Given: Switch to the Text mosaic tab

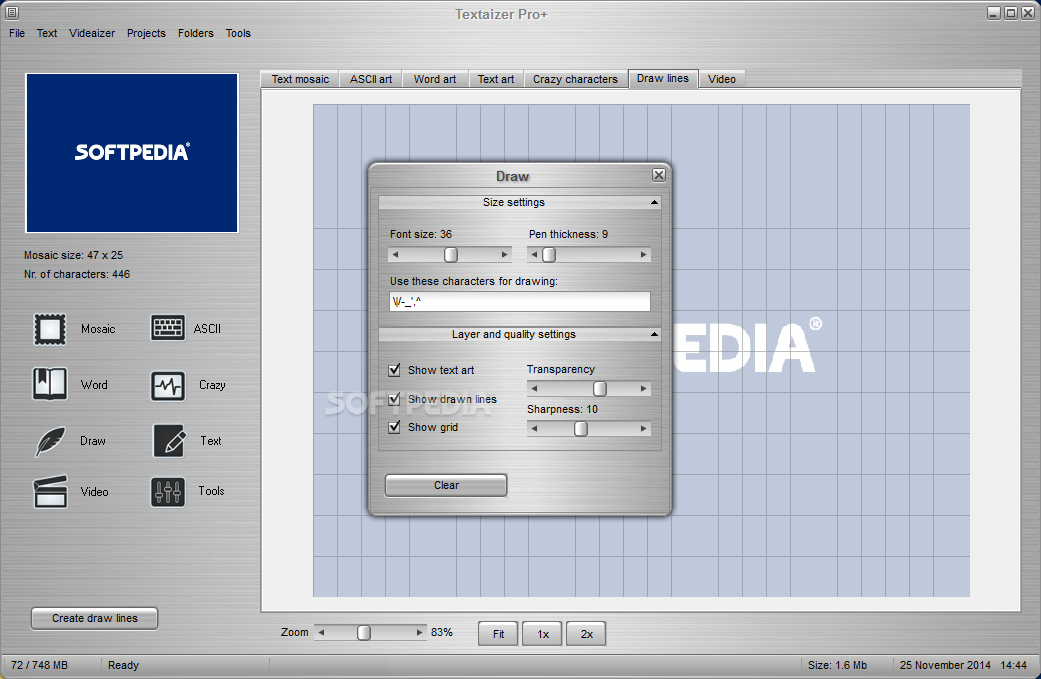Looking at the screenshot, I should point(300,79).
